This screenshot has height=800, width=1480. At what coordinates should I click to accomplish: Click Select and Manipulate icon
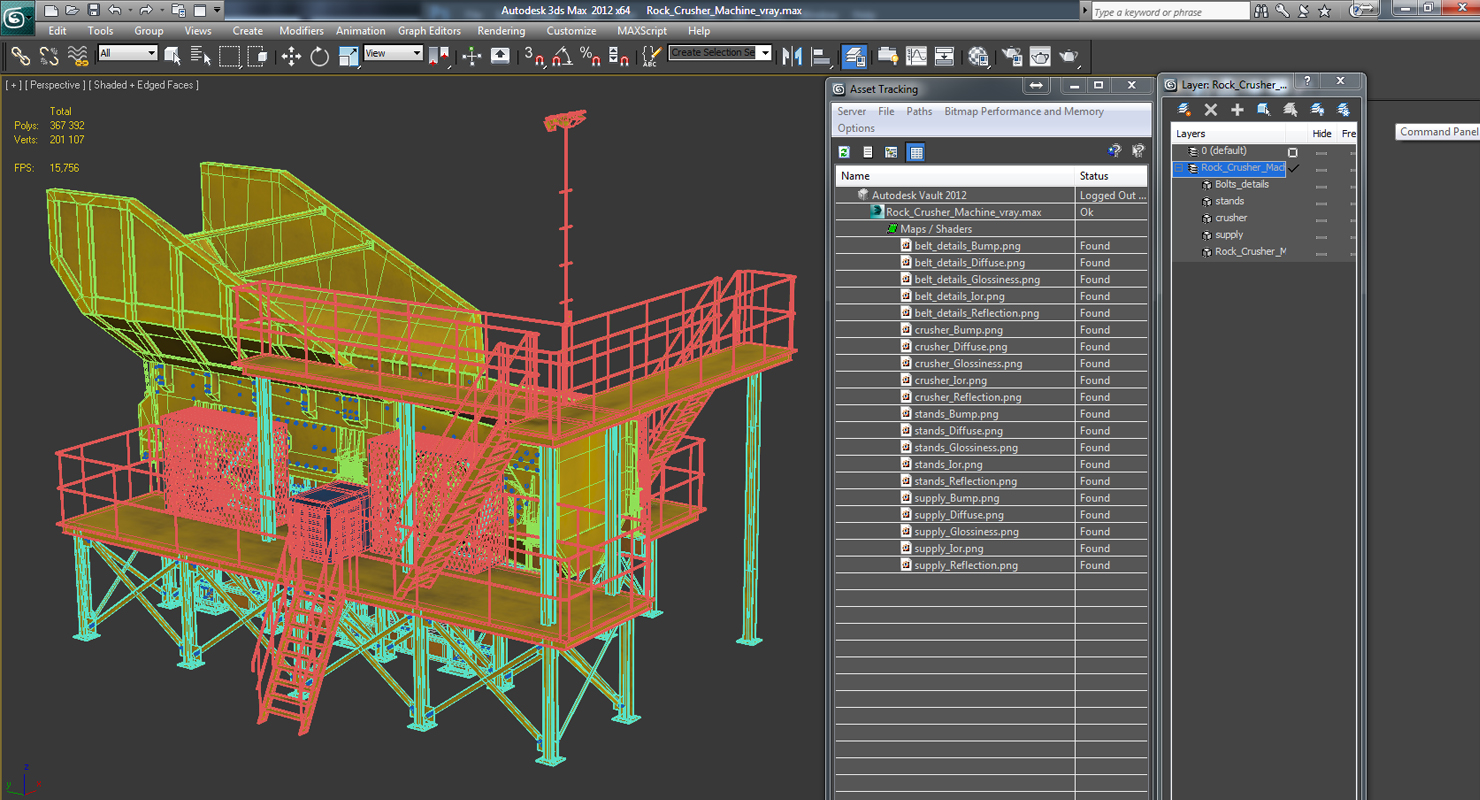(x=472, y=56)
